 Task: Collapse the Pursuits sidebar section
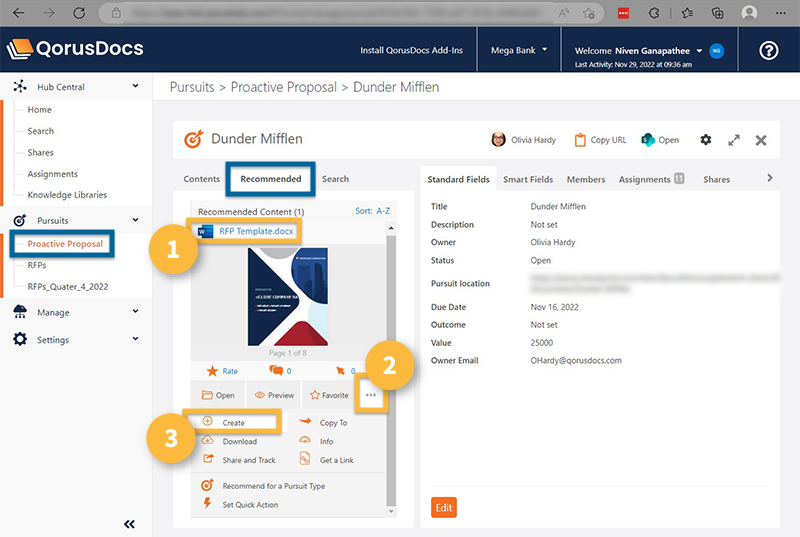click(x=135, y=220)
